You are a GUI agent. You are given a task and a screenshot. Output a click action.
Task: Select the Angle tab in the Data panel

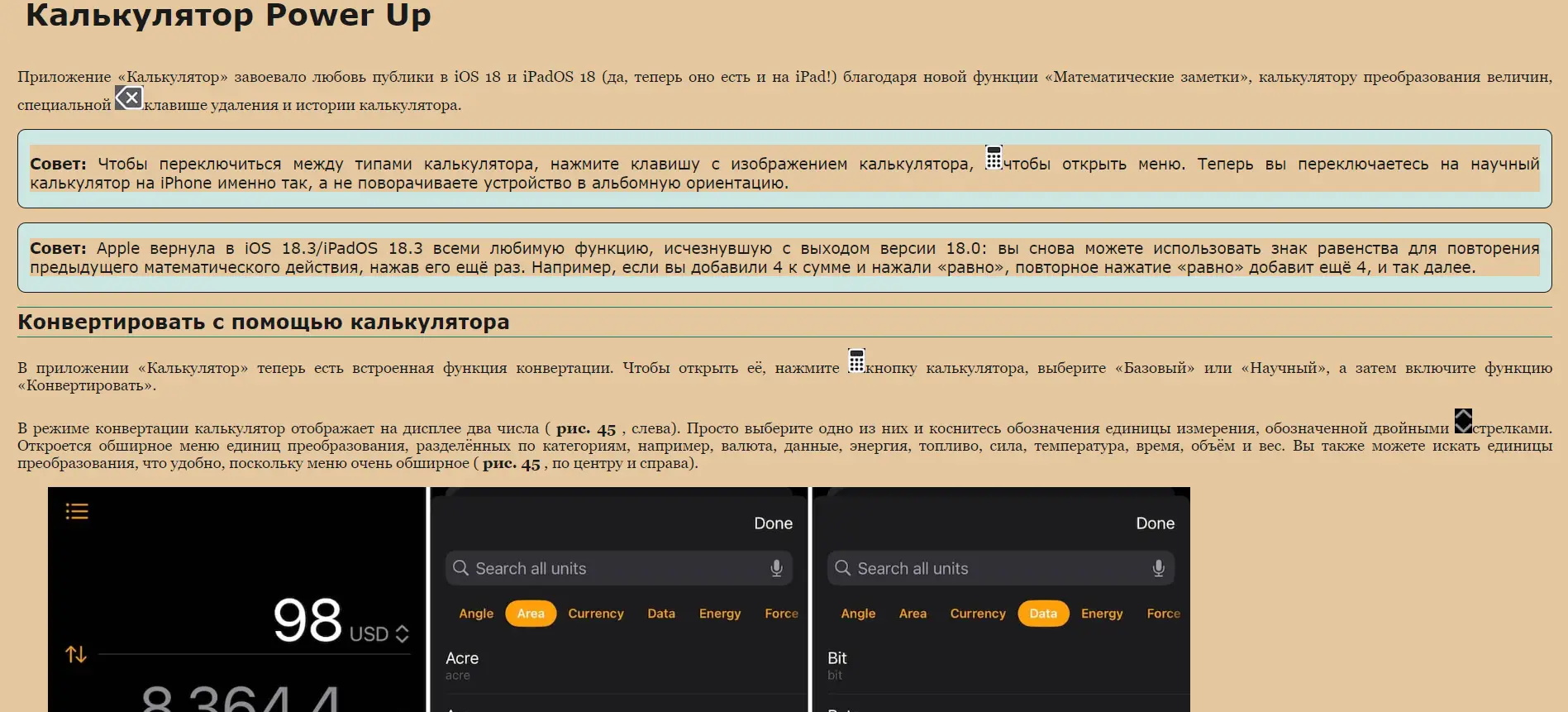[x=858, y=614]
